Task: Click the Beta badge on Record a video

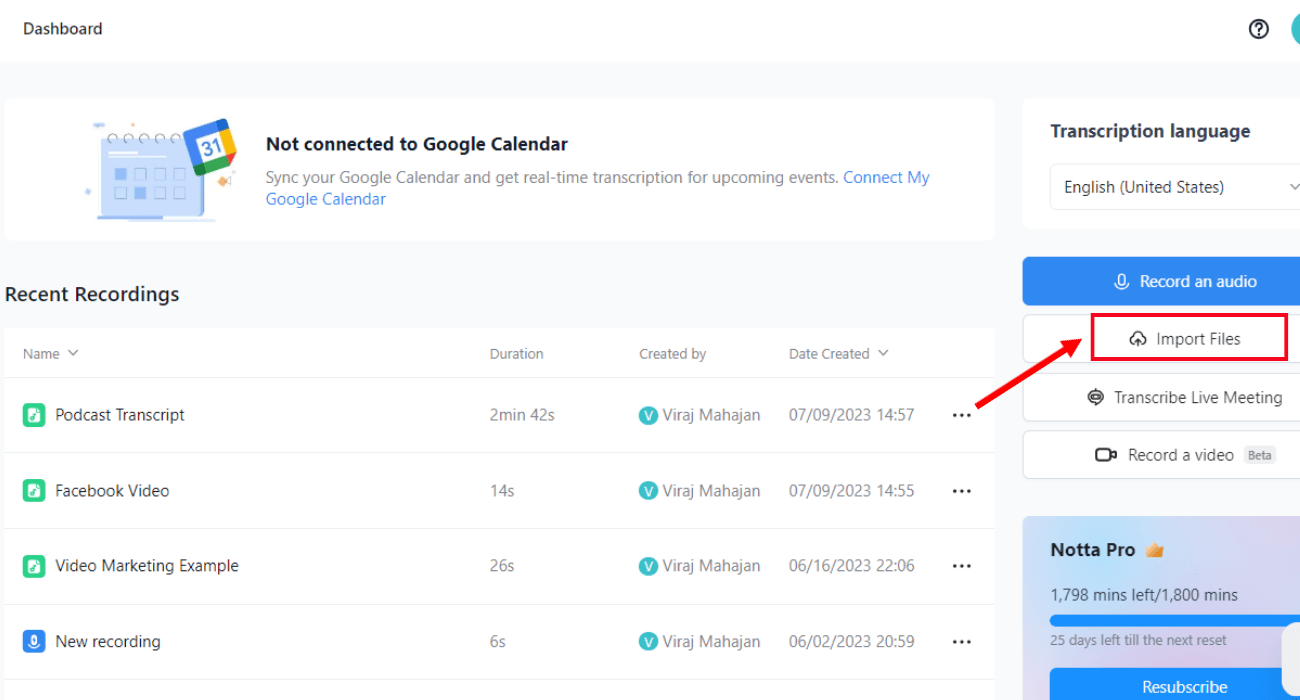Action: point(1260,455)
